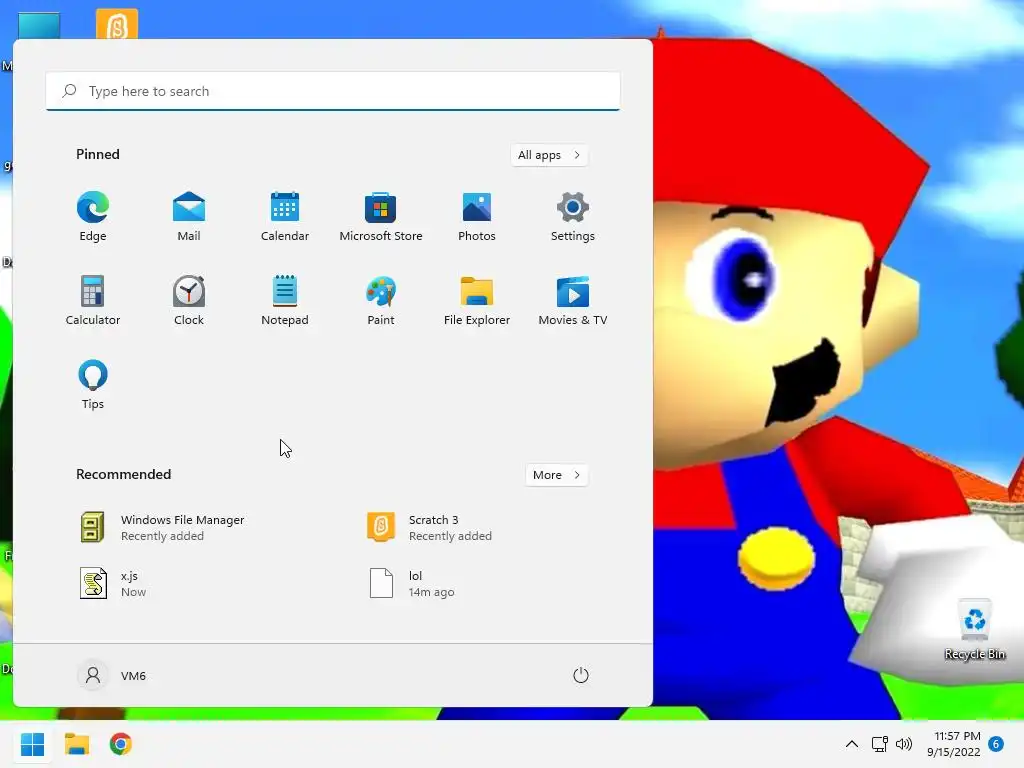Open the clock showing 11:57 PM

954,744
